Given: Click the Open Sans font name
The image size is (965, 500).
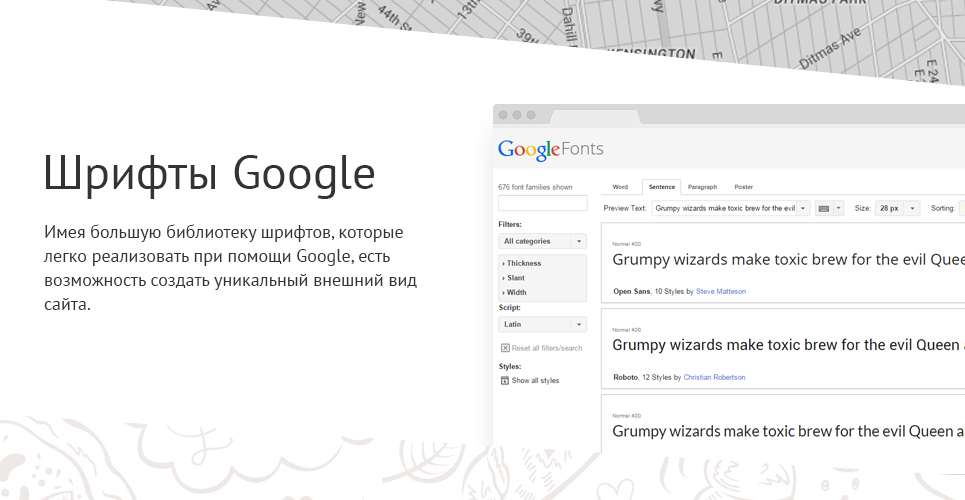Looking at the screenshot, I should 631,291.
